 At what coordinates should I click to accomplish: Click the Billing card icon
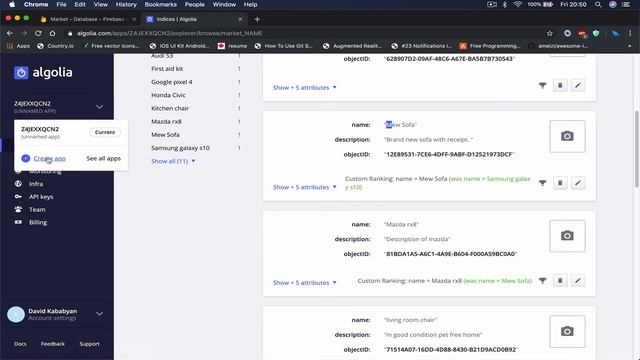pyautogui.click(x=18, y=222)
